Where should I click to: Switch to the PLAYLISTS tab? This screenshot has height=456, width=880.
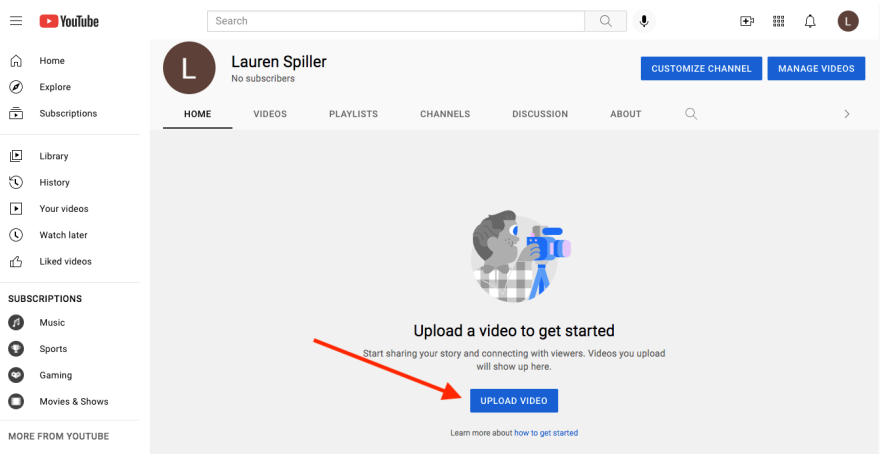pyautogui.click(x=354, y=114)
